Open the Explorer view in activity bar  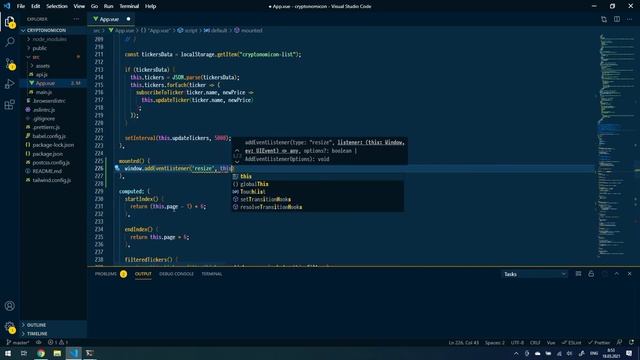(x=10, y=22)
